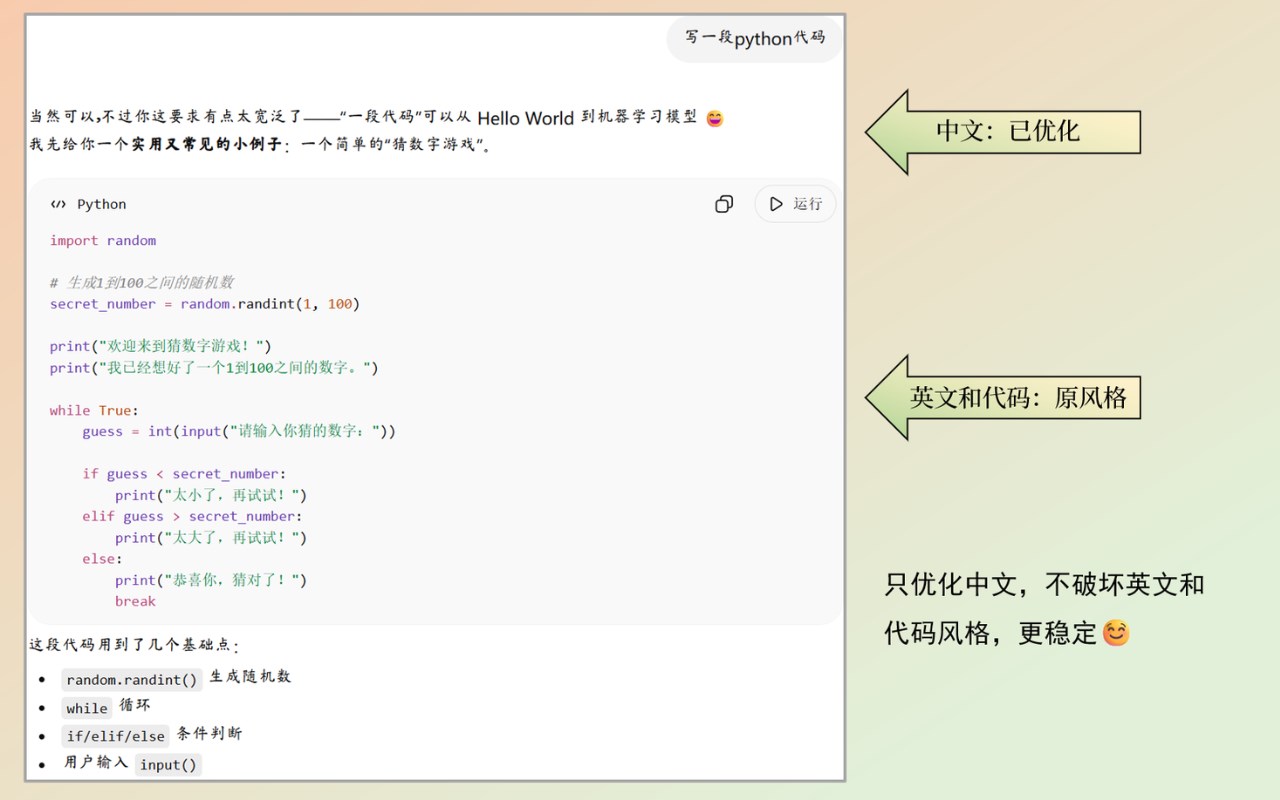Click the bullet text 生成随机数
Screen dimensions: 1280x800
pyautogui.click(x=250, y=677)
